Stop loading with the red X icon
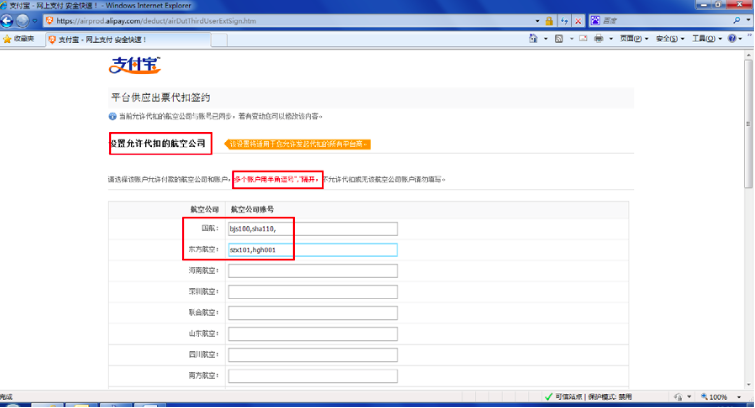Image resolution: width=755 pixels, height=408 pixels. click(578, 21)
